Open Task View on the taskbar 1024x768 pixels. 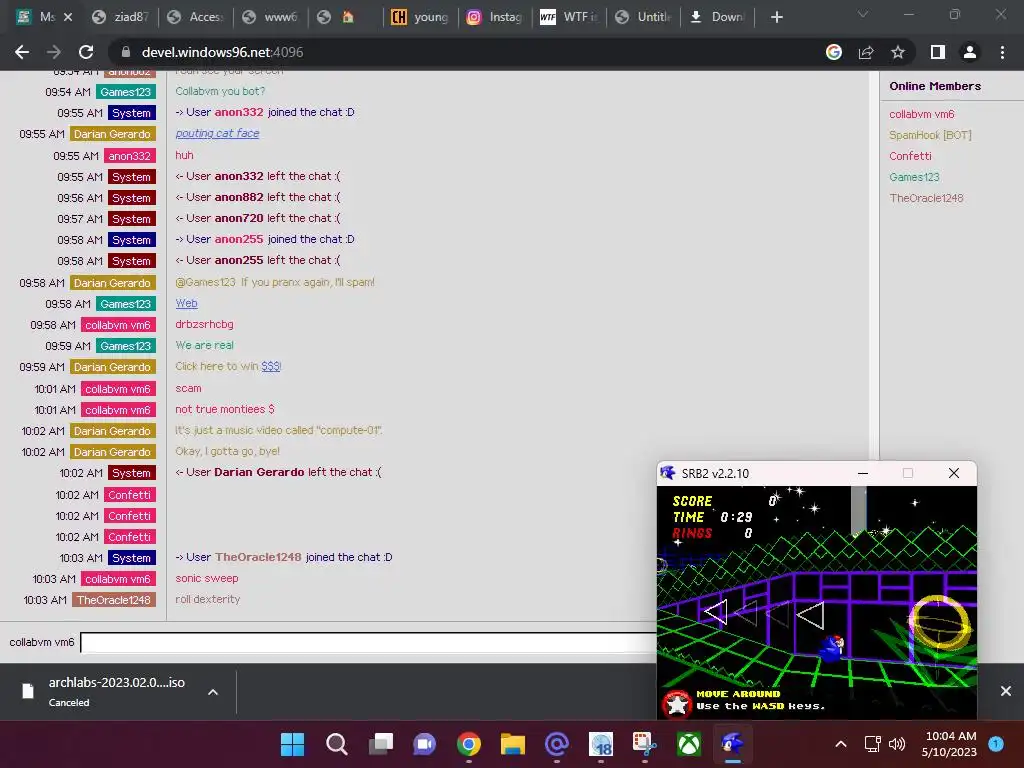coord(381,744)
